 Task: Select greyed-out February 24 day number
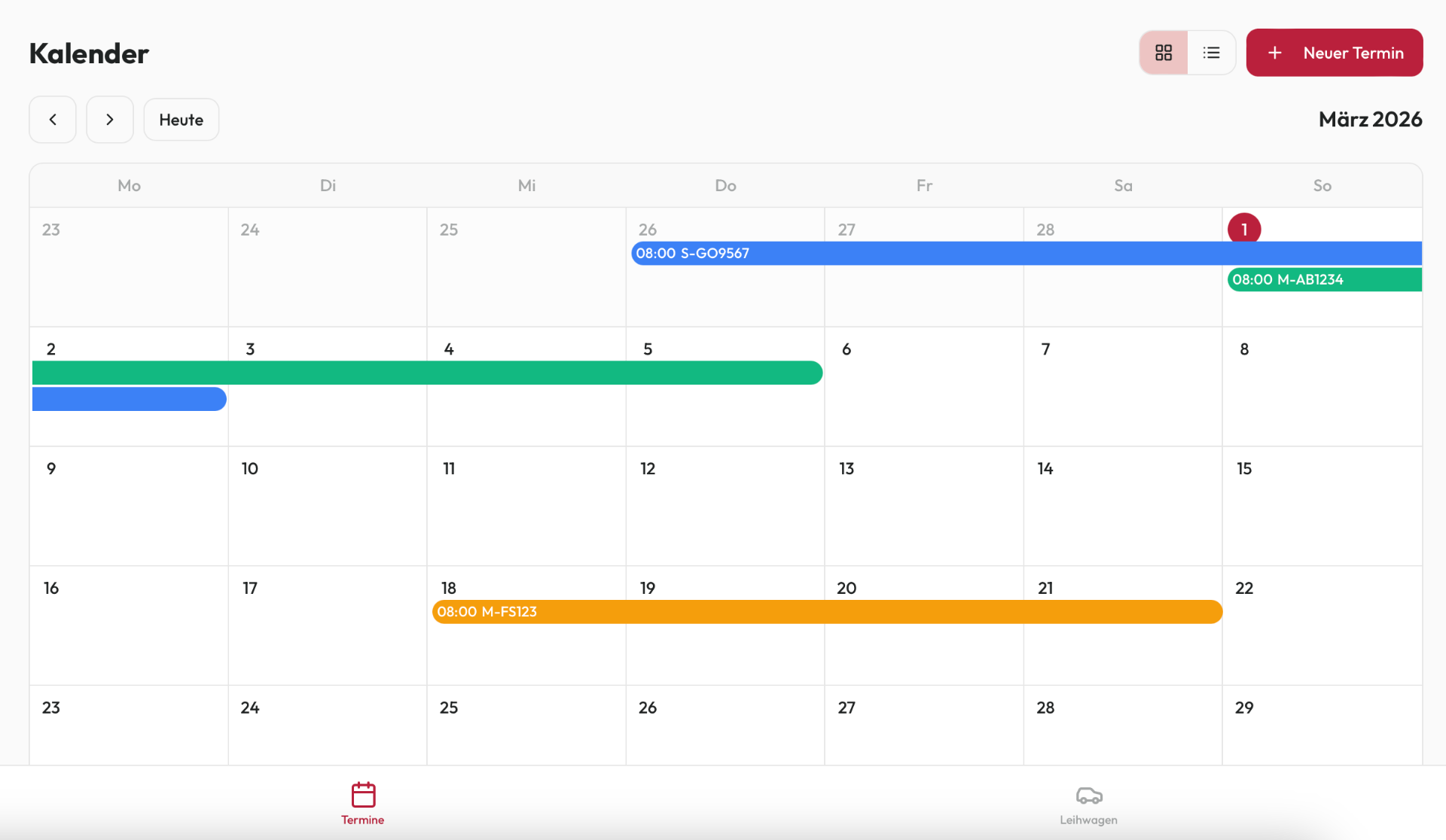point(250,230)
